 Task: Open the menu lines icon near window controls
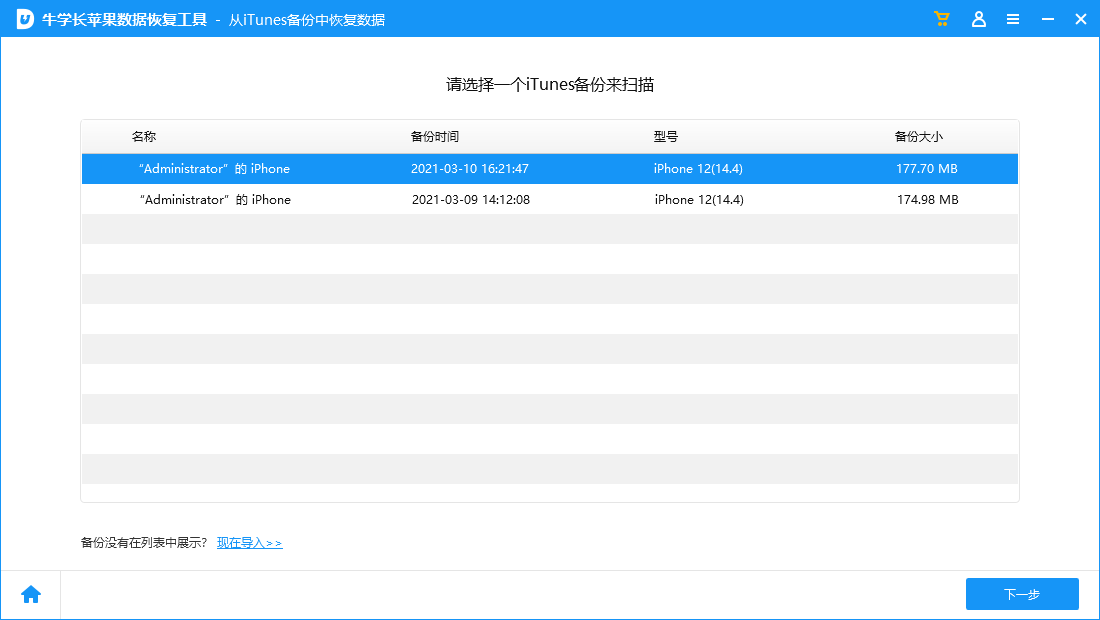point(1013,18)
